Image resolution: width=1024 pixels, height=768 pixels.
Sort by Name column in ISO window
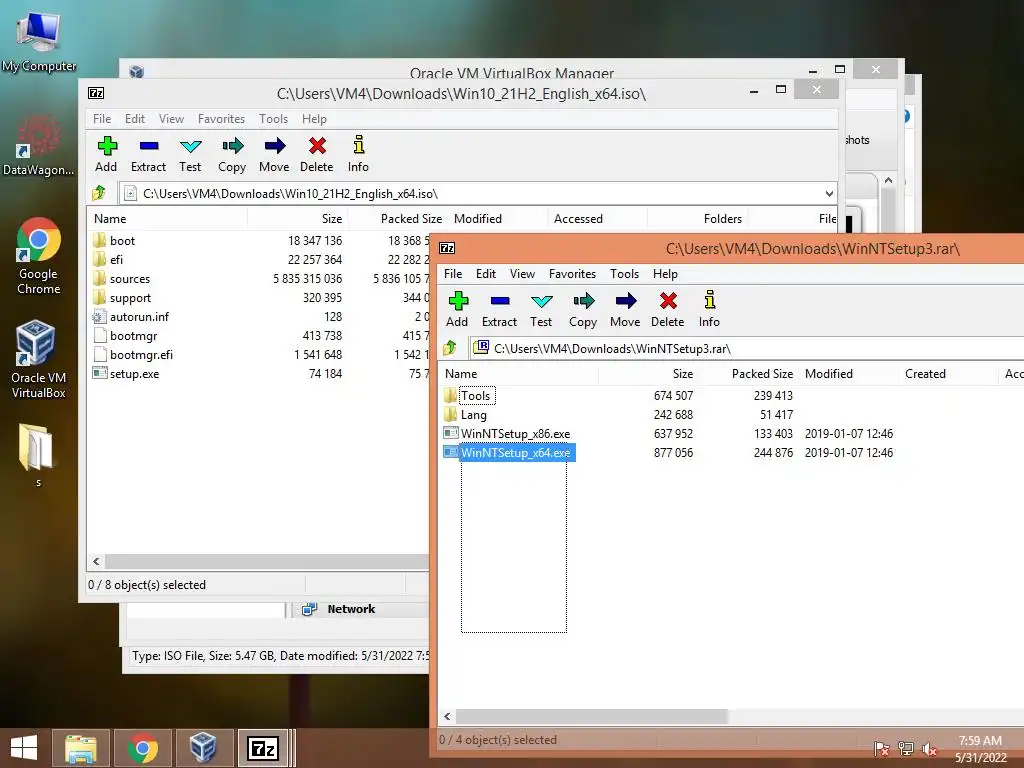[x=167, y=219]
